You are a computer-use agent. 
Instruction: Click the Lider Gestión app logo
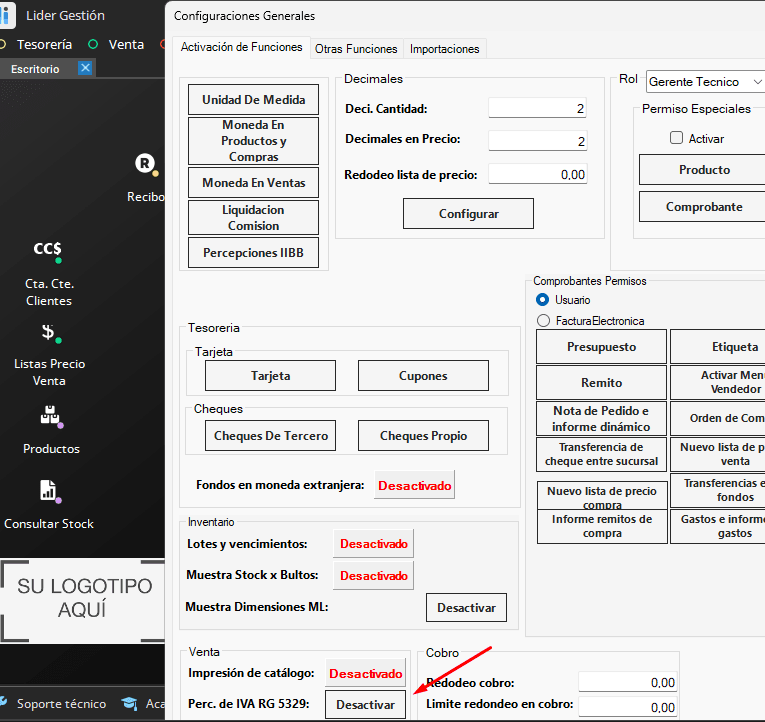click(x=7, y=16)
